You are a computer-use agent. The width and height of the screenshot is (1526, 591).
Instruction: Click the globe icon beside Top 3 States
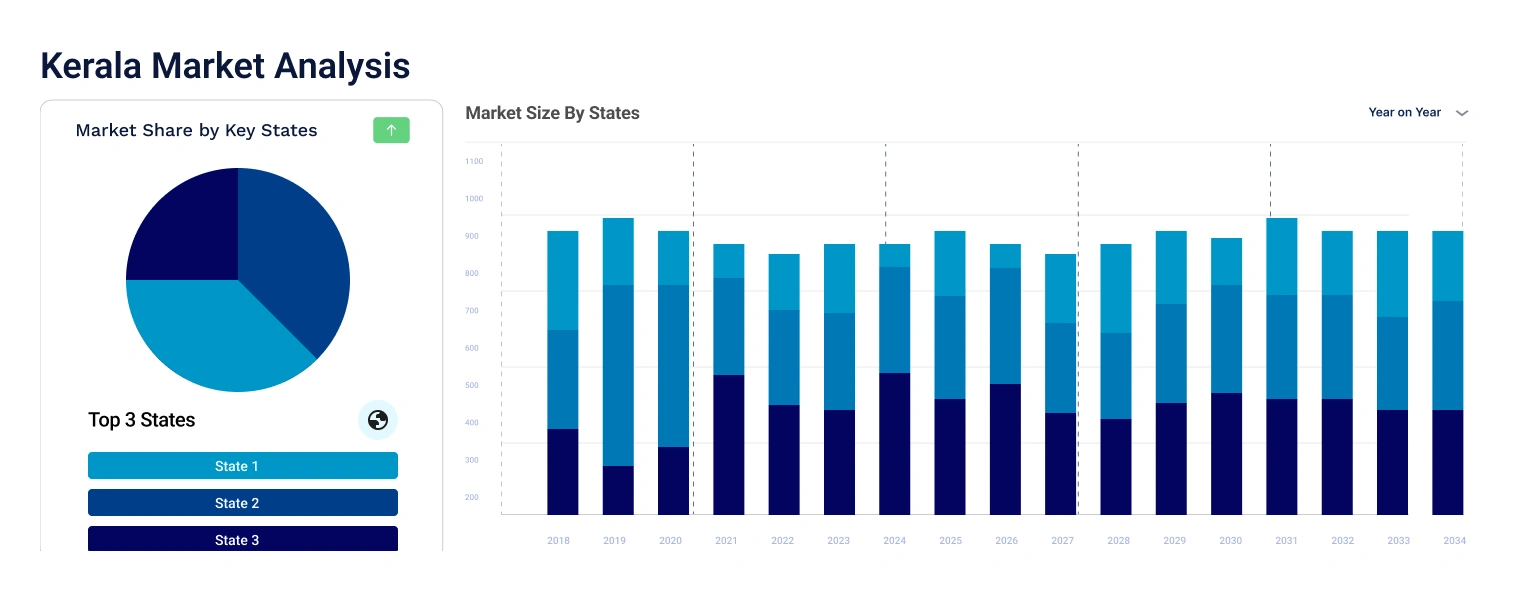[378, 420]
